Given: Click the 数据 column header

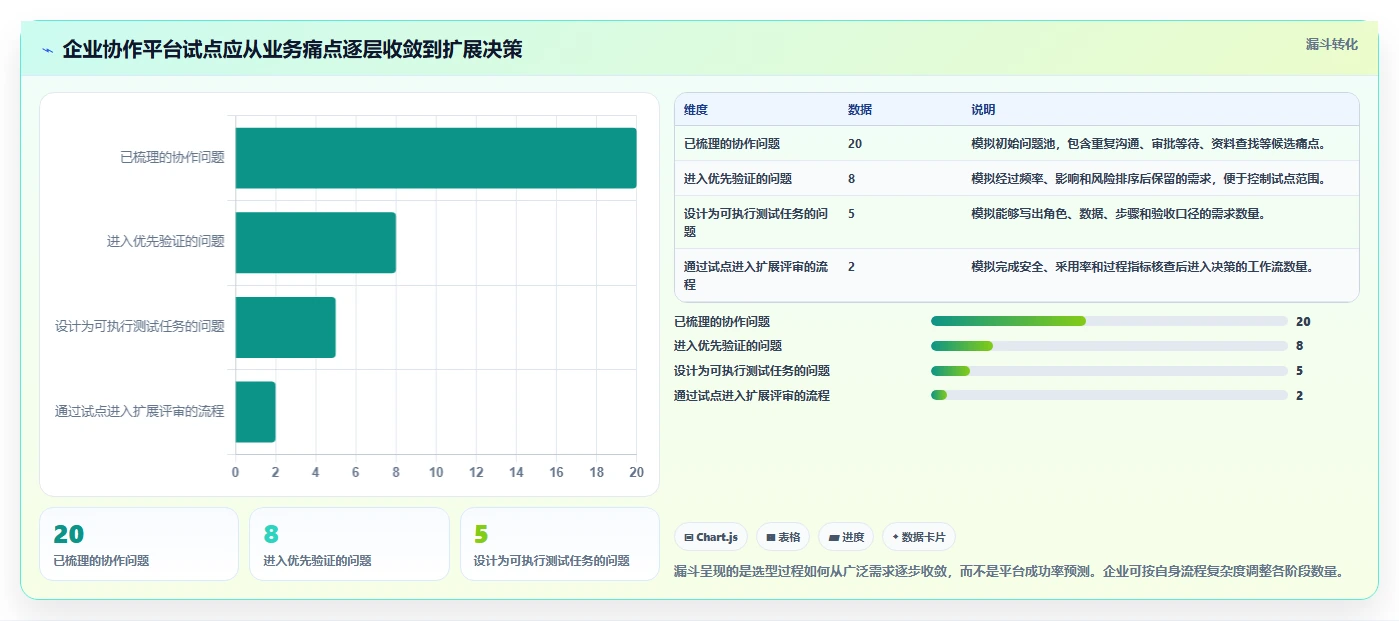Looking at the screenshot, I should point(860,110).
